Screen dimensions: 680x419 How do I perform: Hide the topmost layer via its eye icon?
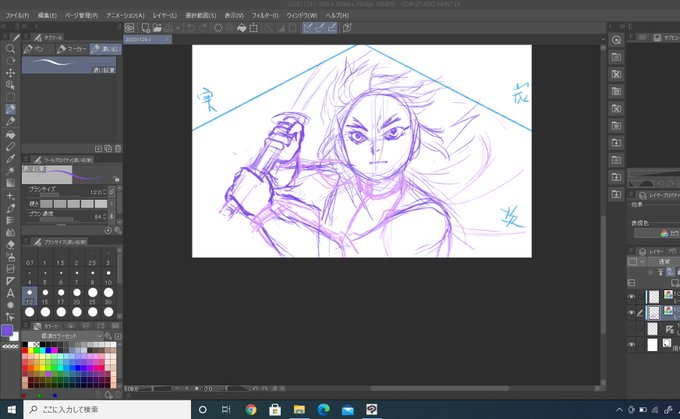coord(631,297)
